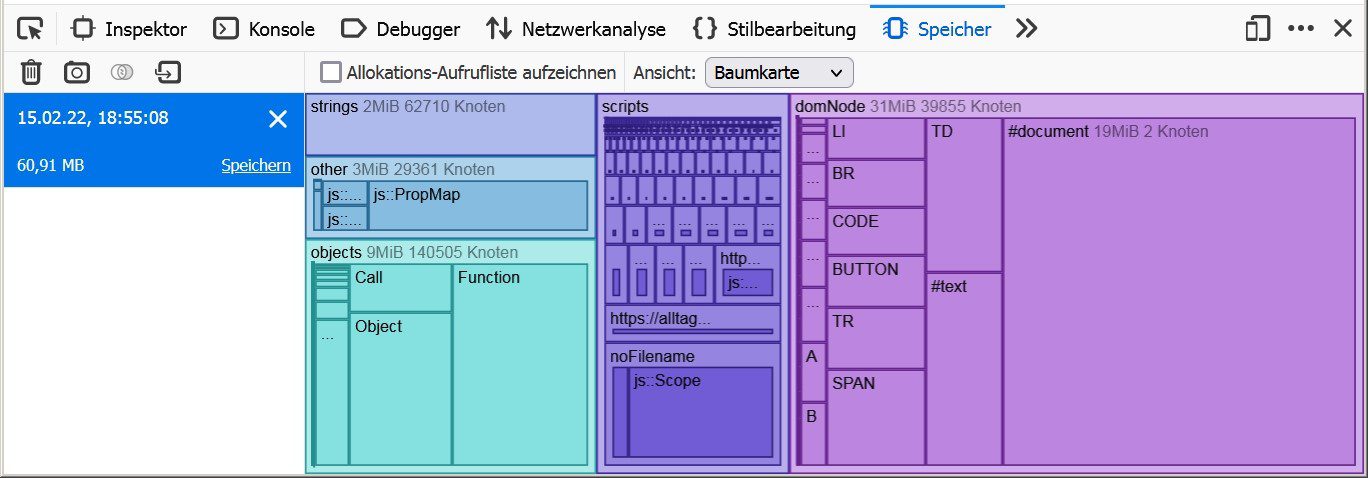Take a snapshot with camera icon
The width and height of the screenshot is (1368, 478).
point(76,72)
